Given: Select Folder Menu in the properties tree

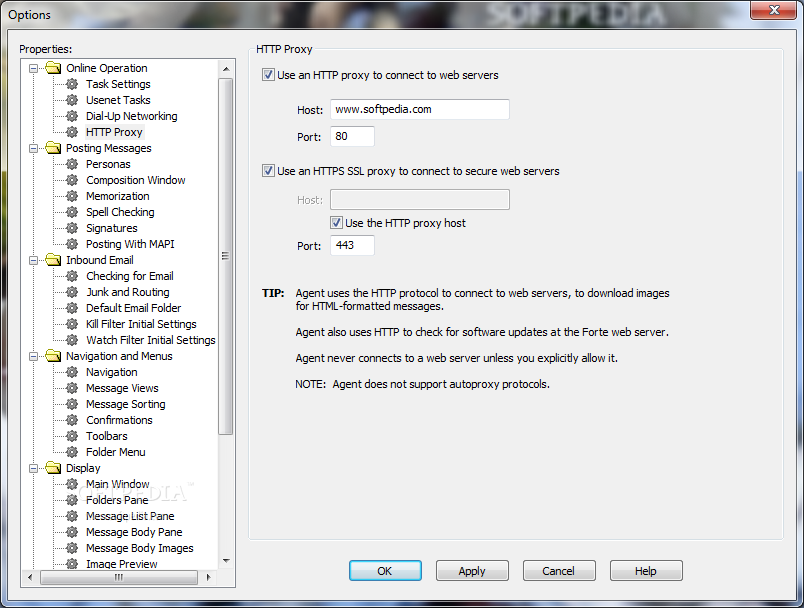Looking at the screenshot, I should [x=115, y=452].
